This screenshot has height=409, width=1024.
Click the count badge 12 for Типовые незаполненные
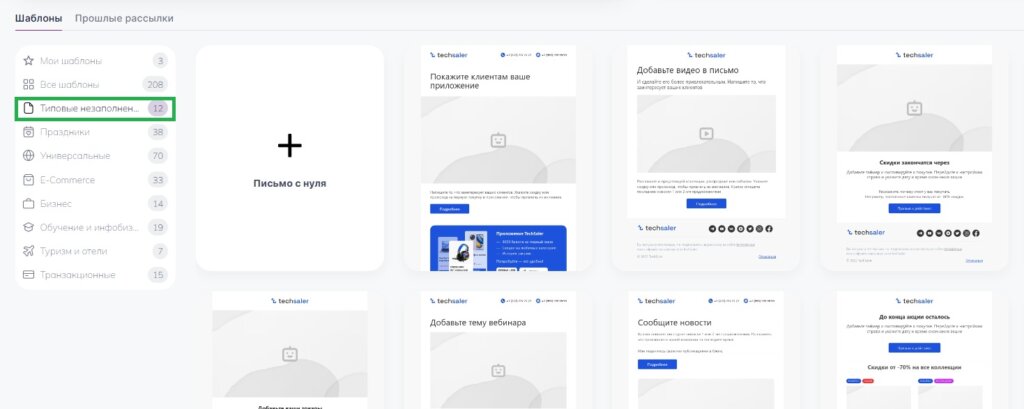(x=157, y=108)
